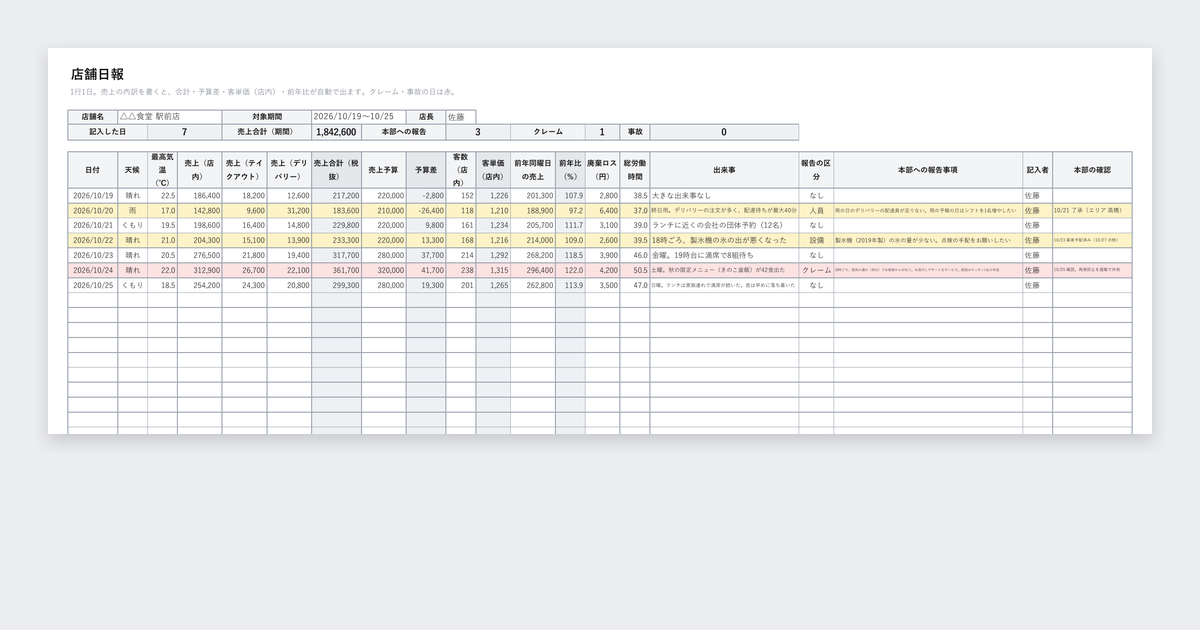Select the period cell "2026/10/19〜10/25"
The image size is (1200, 630).
(361, 117)
